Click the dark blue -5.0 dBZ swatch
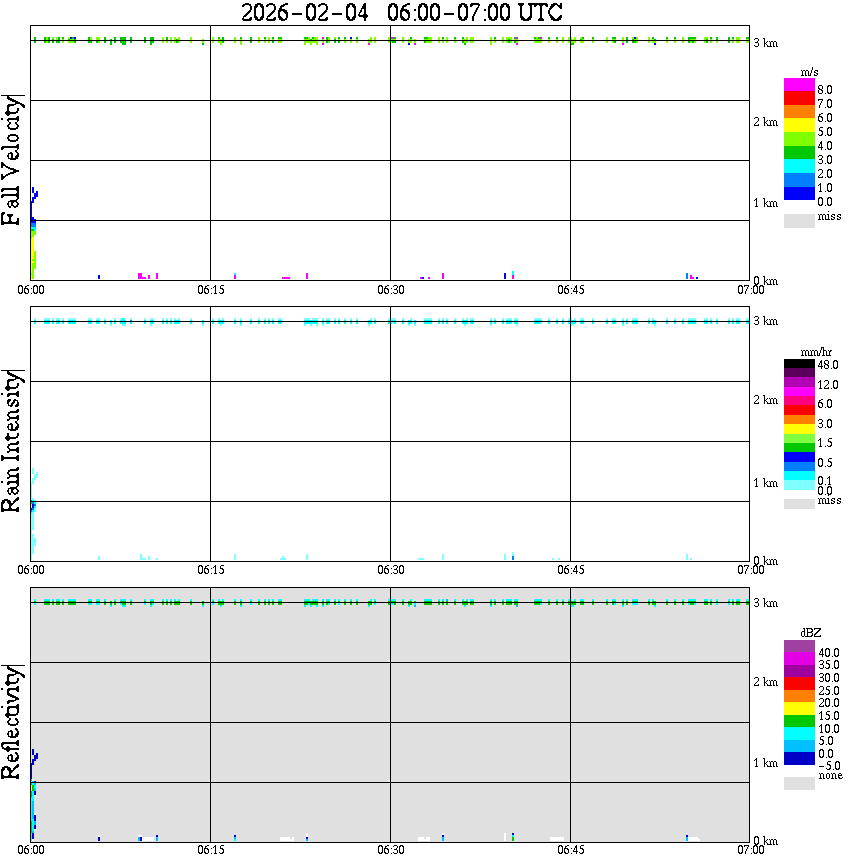This screenshot has height=868, width=850. tap(799, 758)
